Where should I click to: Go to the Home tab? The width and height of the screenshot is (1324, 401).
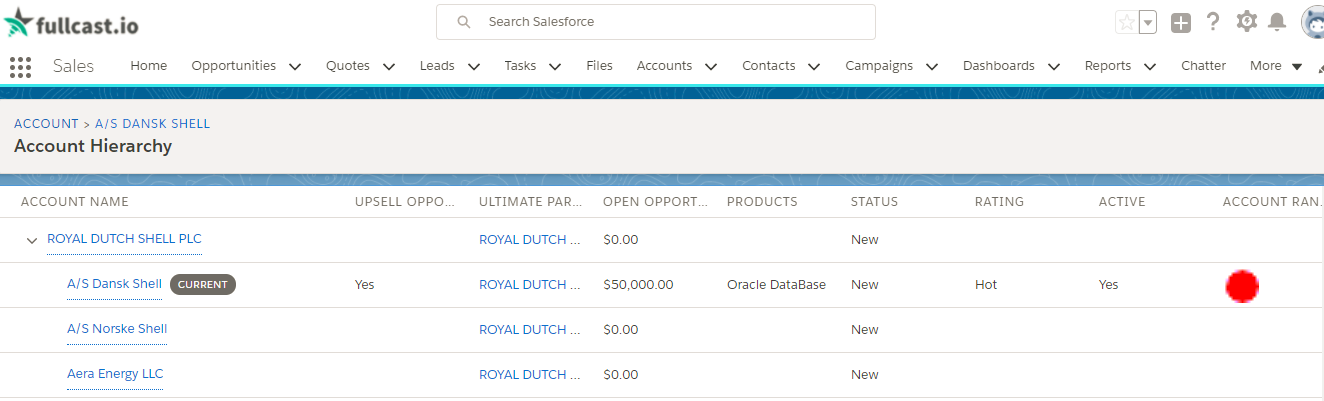coord(149,66)
